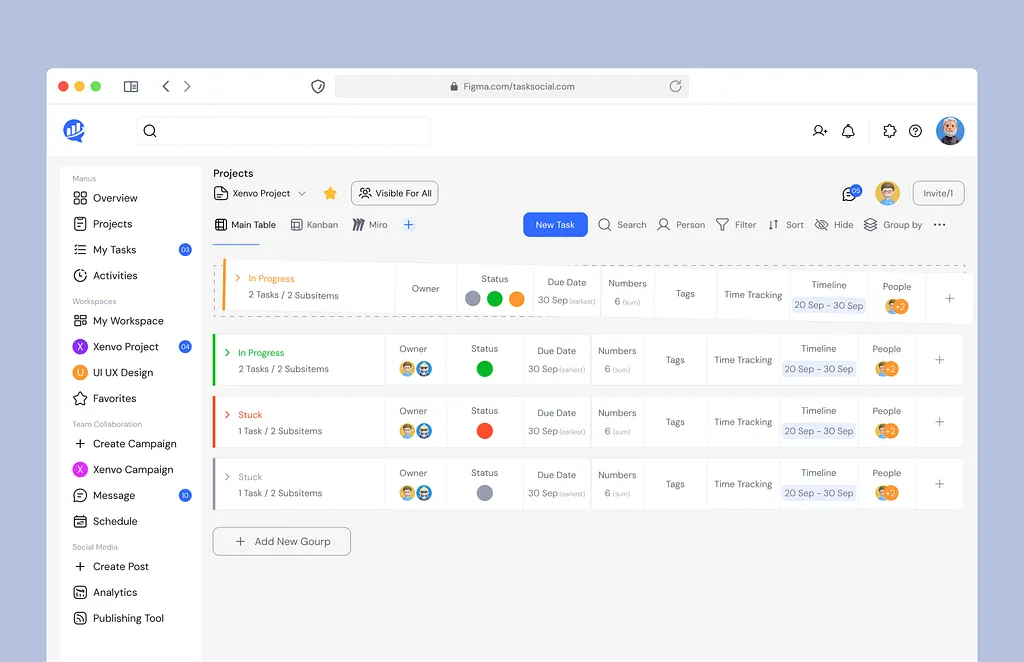
Task: Click the Sort arrows icon
Action: click(773, 225)
